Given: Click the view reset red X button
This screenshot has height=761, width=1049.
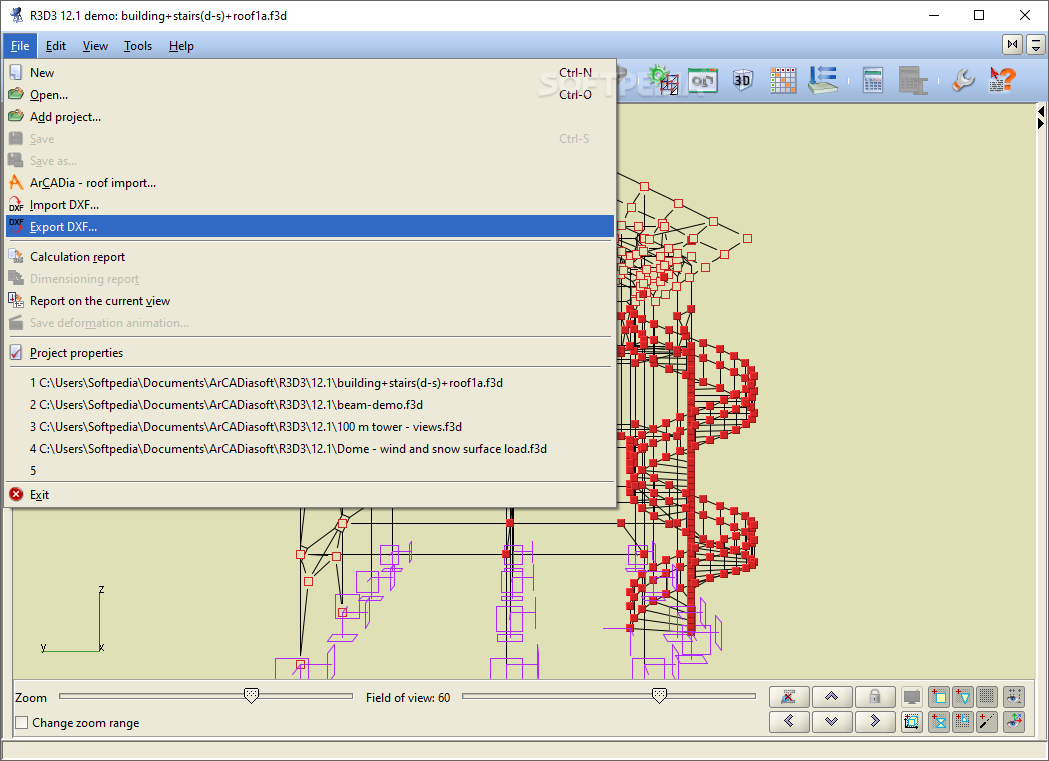Looking at the screenshot, I should 789,697.
